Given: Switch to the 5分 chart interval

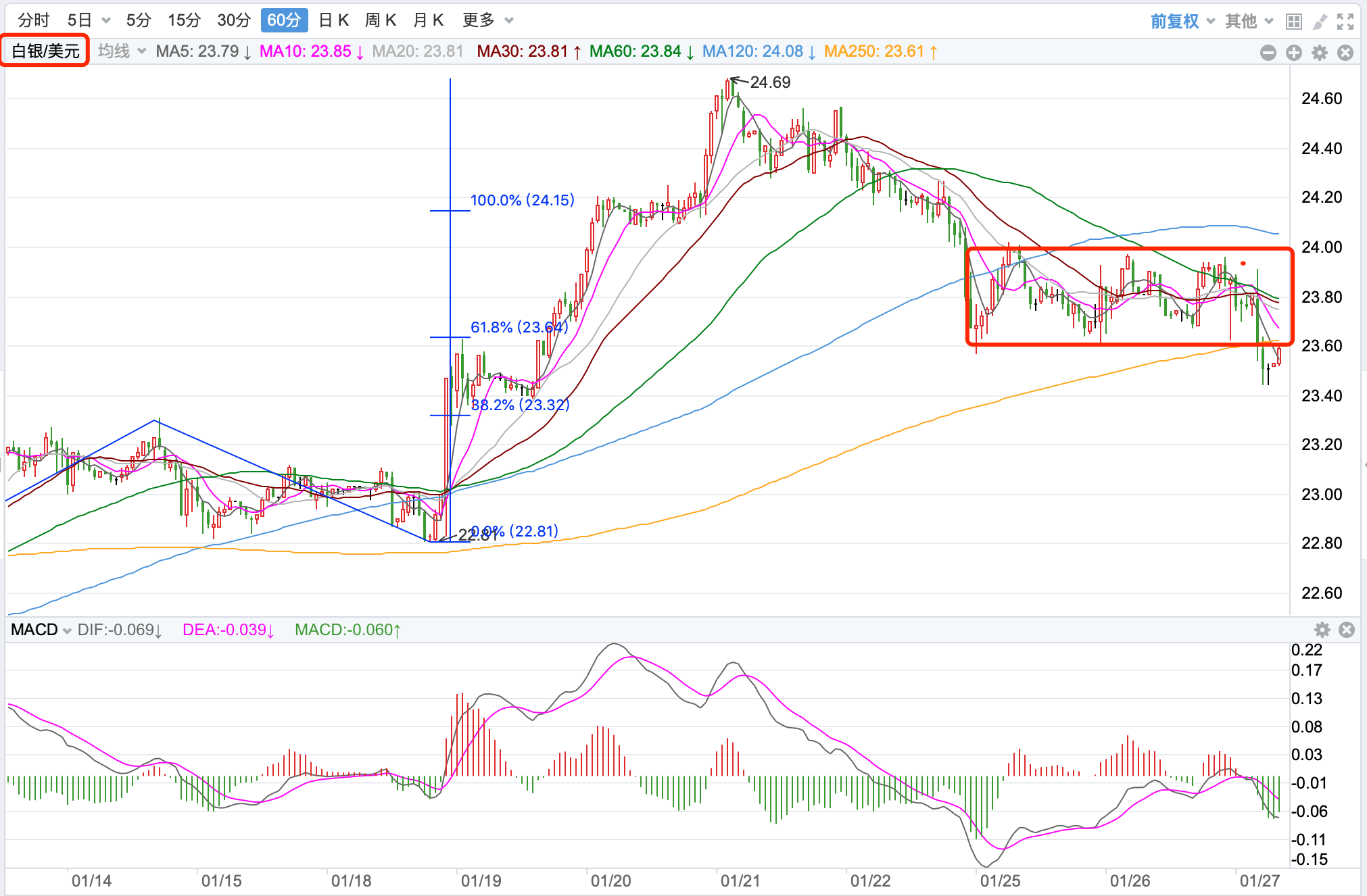Looking at the screenshot, I should tap(139, 20).
